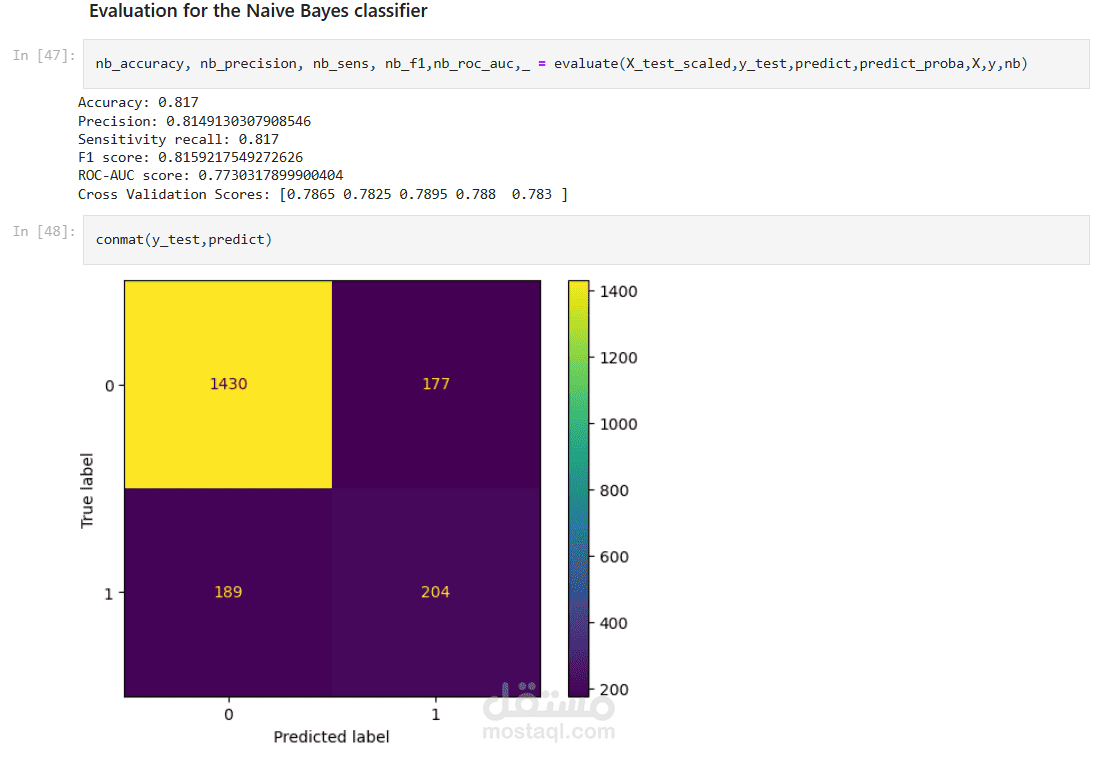Click the viridis colorbar scale
The width and height of the screenshot is (1099, 758).
click(578, 488)
